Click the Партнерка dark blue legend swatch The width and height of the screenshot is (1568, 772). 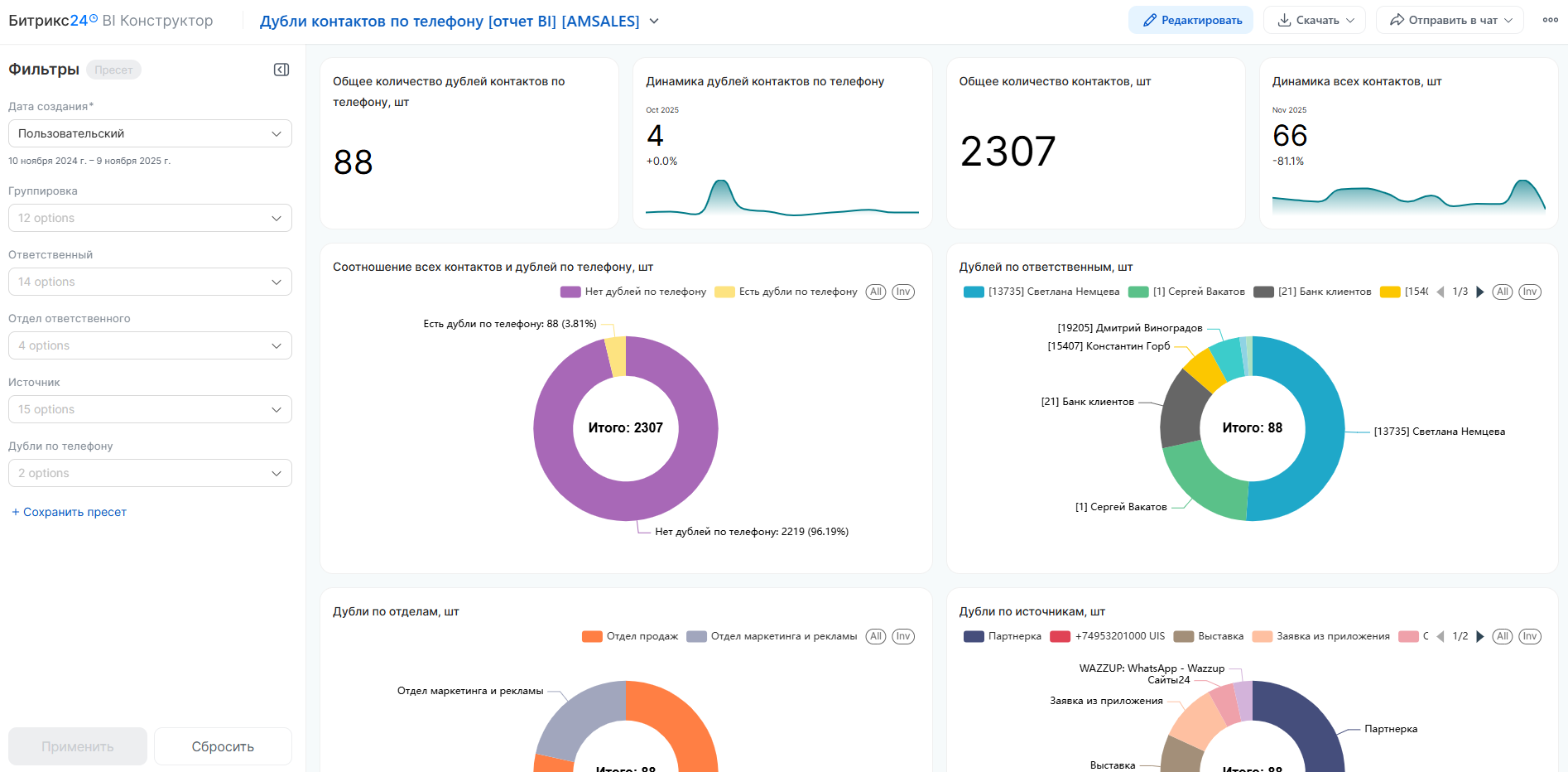tap(974, 636)
